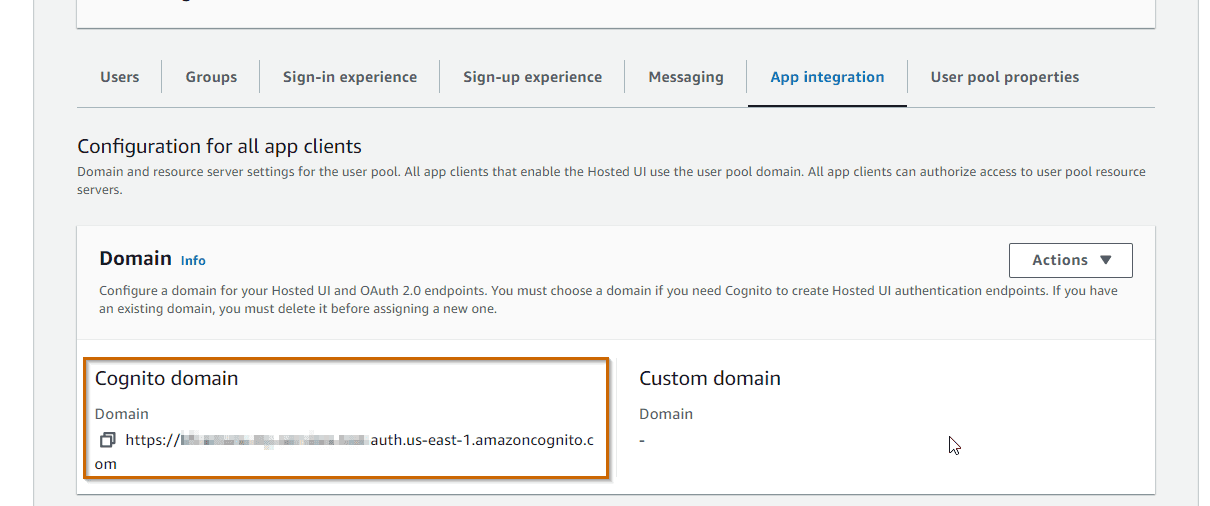This screenshot has width=1210, height=506.
Task: Click the Custom domain heading
Action: 710,378
